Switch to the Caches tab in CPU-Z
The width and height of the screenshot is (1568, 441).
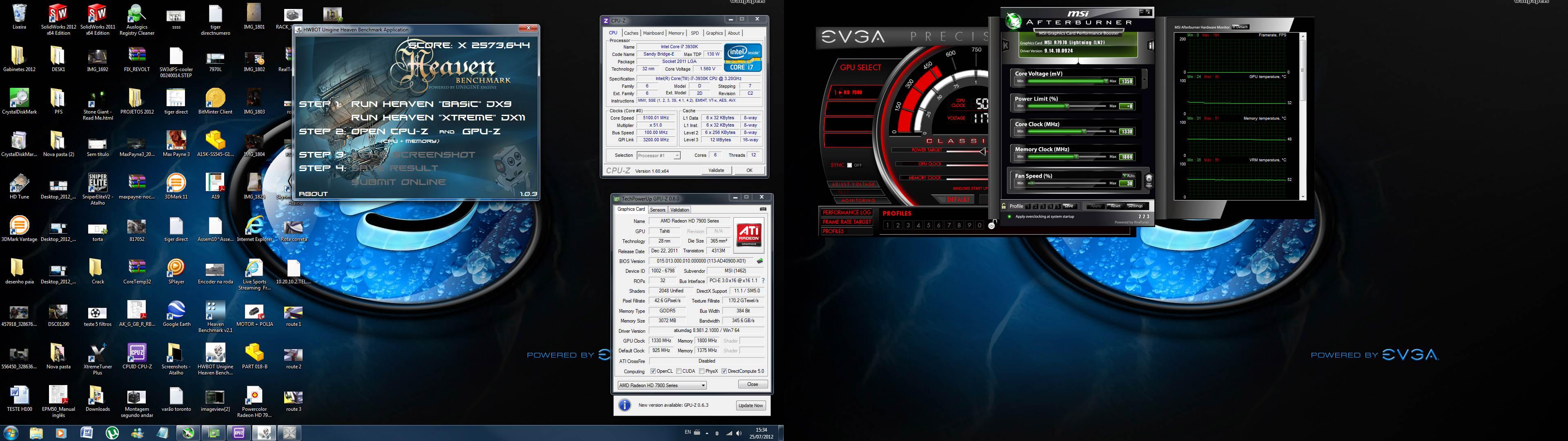(x=631, y=33)
